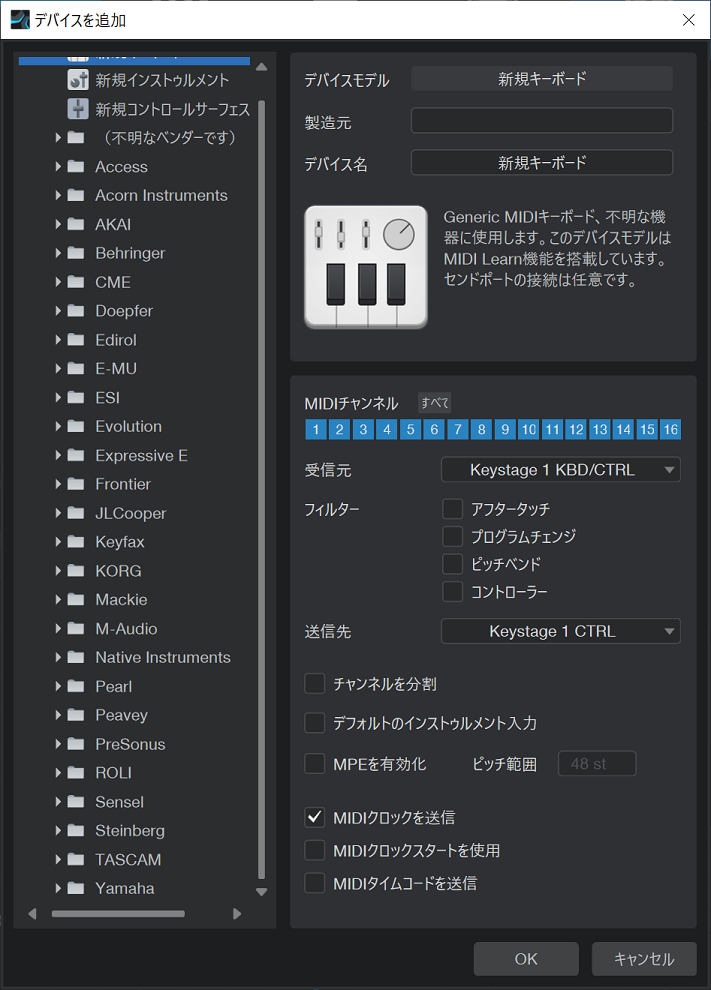
Task: Click the generic MIDI keyboard device image
Action: coord(366,267)
